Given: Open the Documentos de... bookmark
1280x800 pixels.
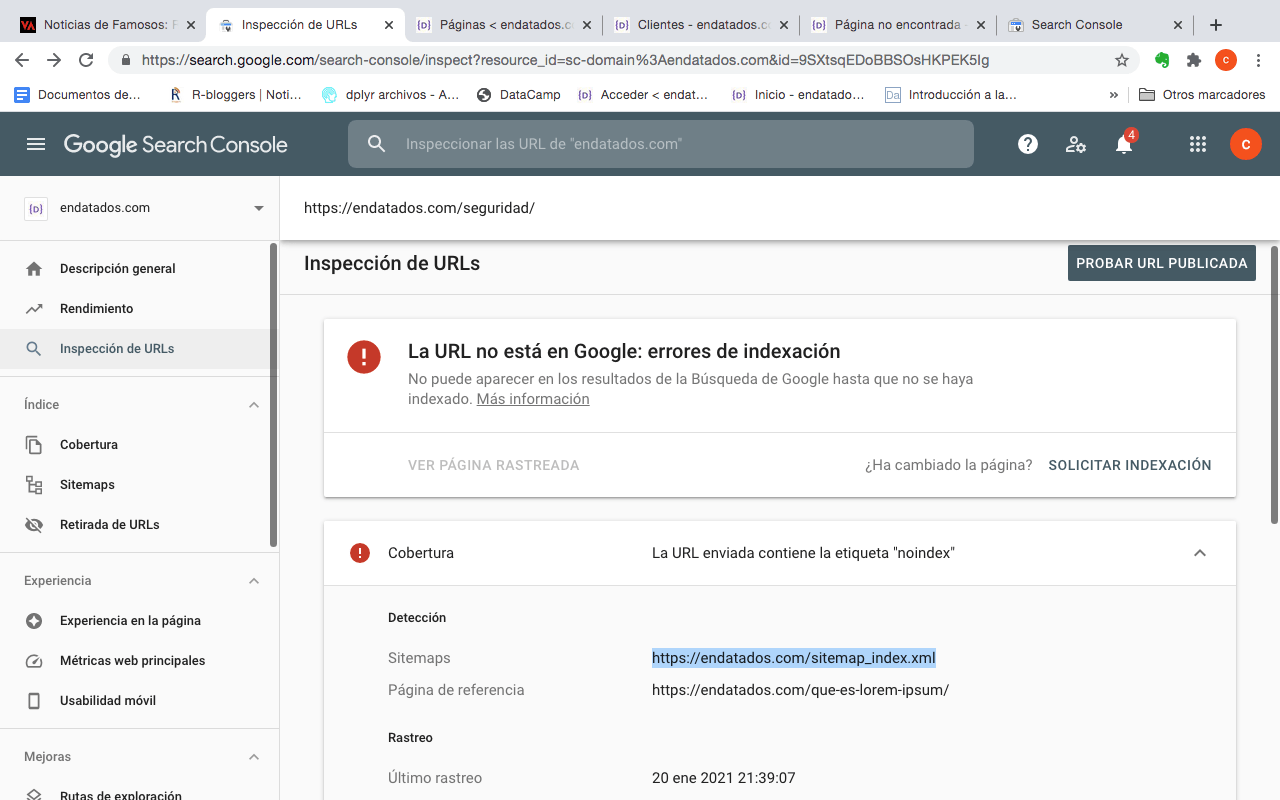Looking at the screenshot, I should pyautogui.click(x=78, y=95).
